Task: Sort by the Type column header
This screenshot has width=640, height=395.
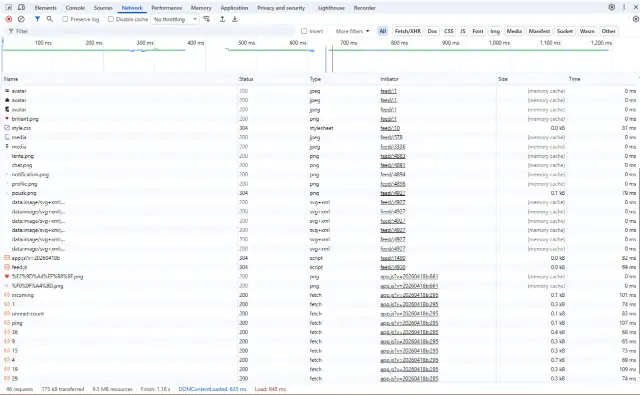Action: coord(343,79)
